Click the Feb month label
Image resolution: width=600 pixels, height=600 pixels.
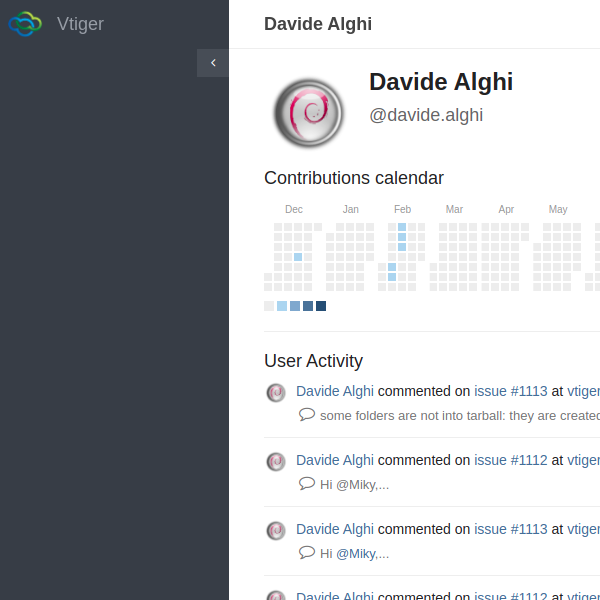(403, 209)
